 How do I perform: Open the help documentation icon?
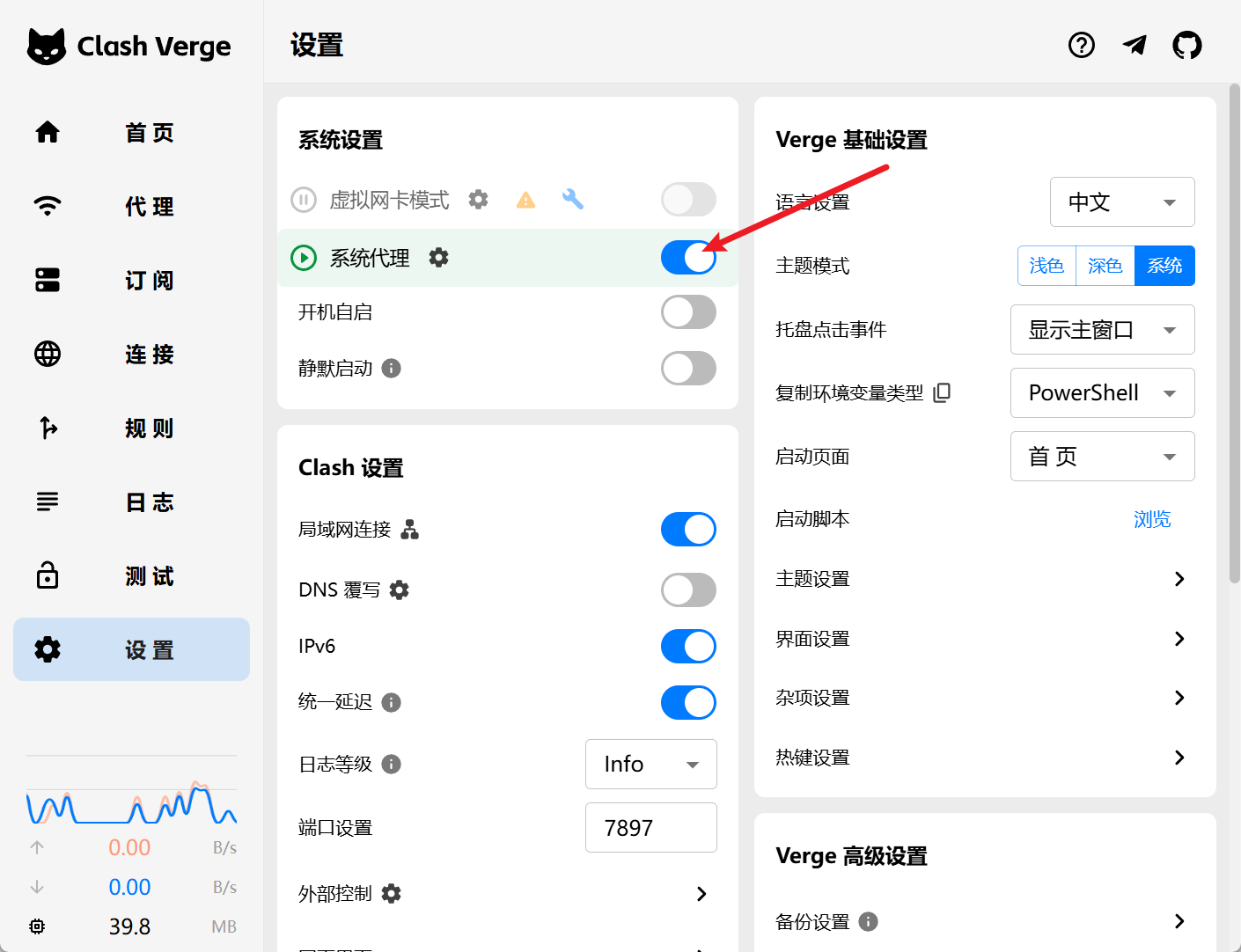(1082, 45)
